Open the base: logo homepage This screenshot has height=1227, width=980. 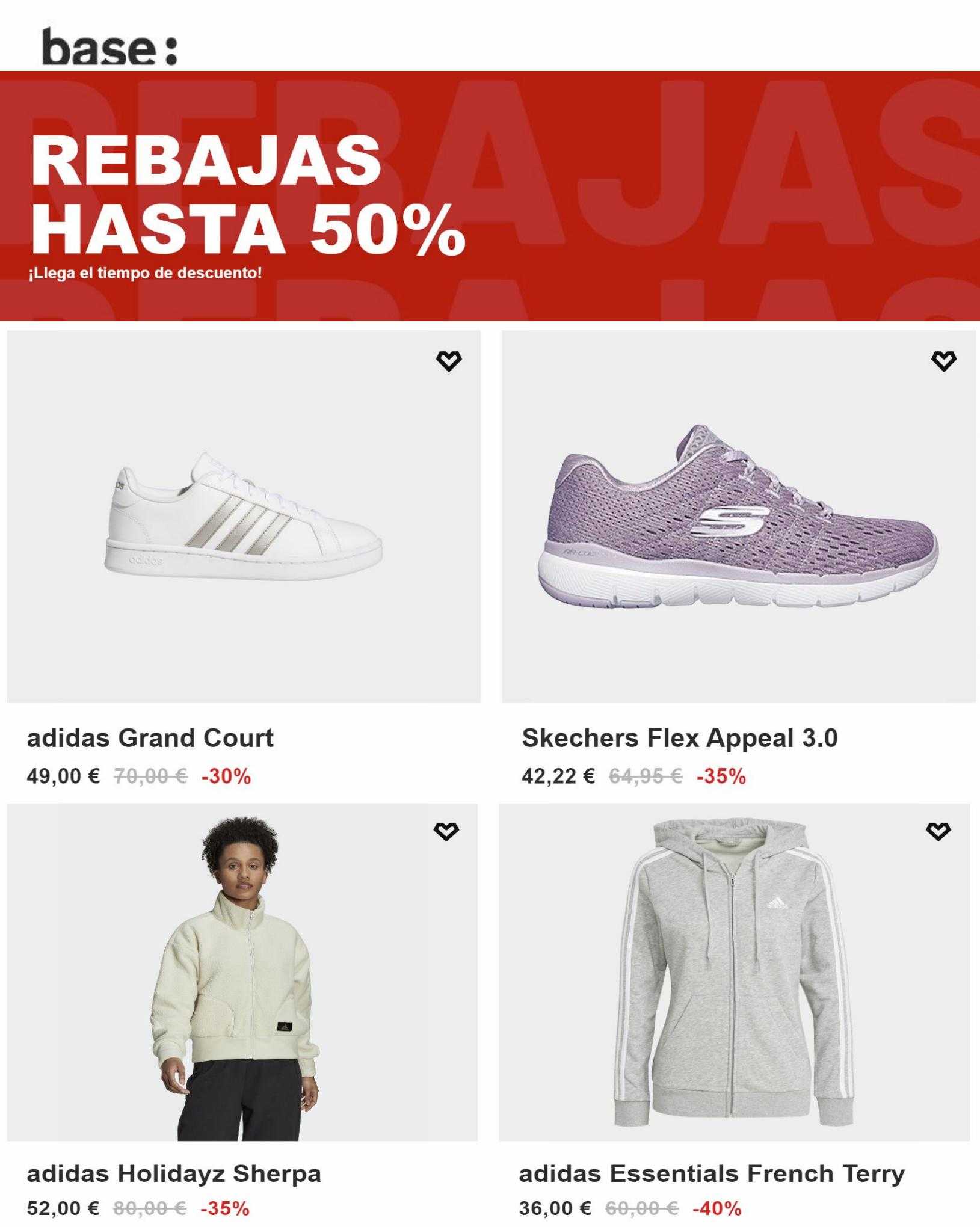109,48
